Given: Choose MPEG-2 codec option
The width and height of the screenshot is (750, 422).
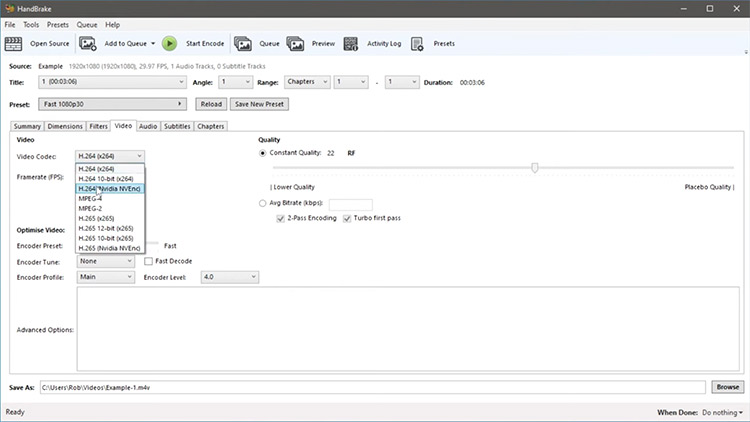Looking at the screenshot, I should (x=110, y=209).
